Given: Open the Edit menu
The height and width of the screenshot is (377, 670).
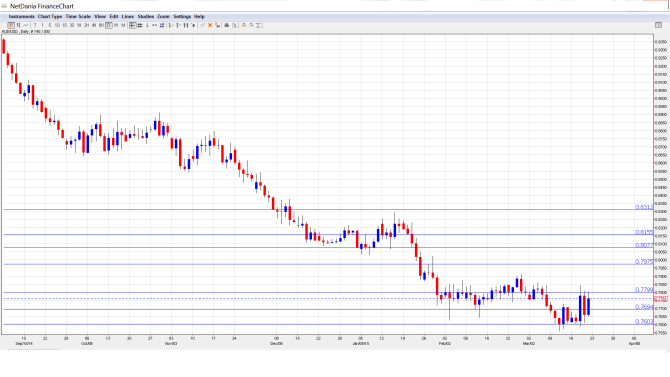Looking at the screenshot, I should 114,16.
